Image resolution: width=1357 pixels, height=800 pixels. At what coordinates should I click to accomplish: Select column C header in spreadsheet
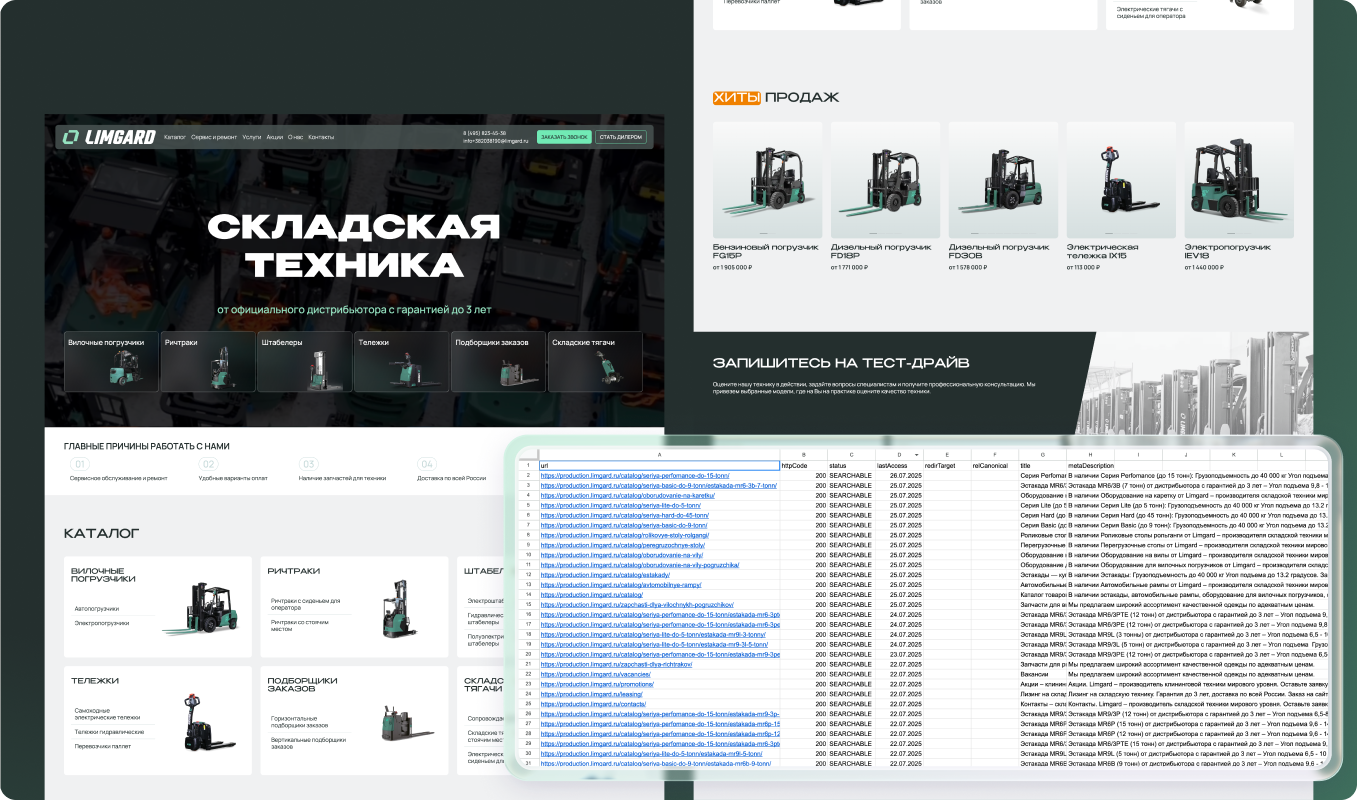click(851, 454)
